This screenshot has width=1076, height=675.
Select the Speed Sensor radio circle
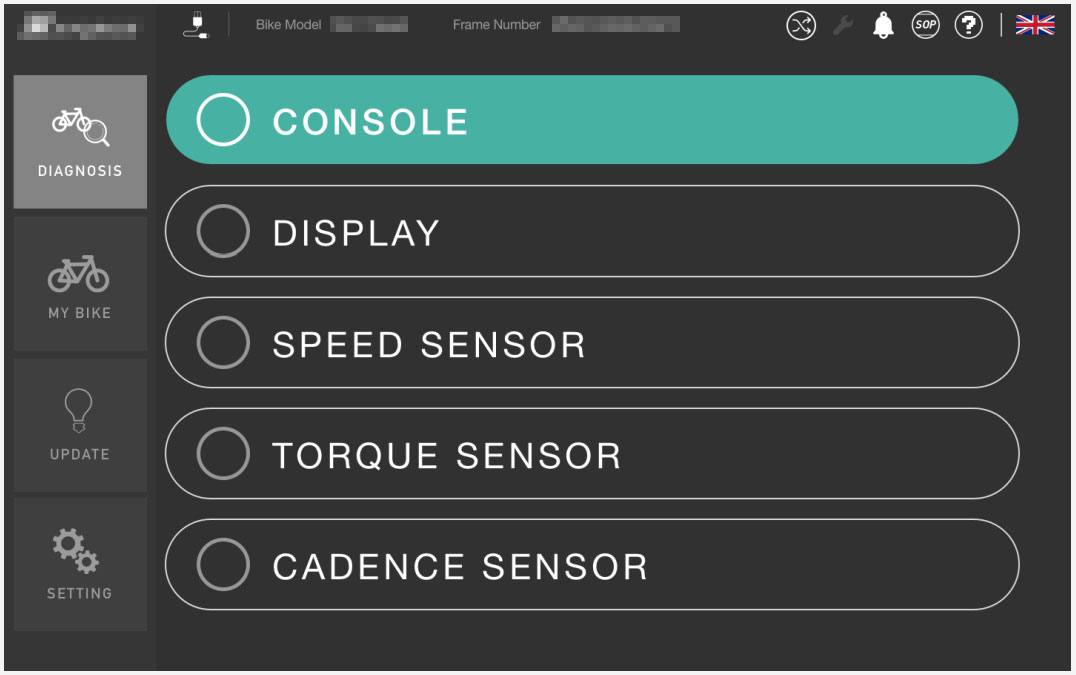point(222,343)
